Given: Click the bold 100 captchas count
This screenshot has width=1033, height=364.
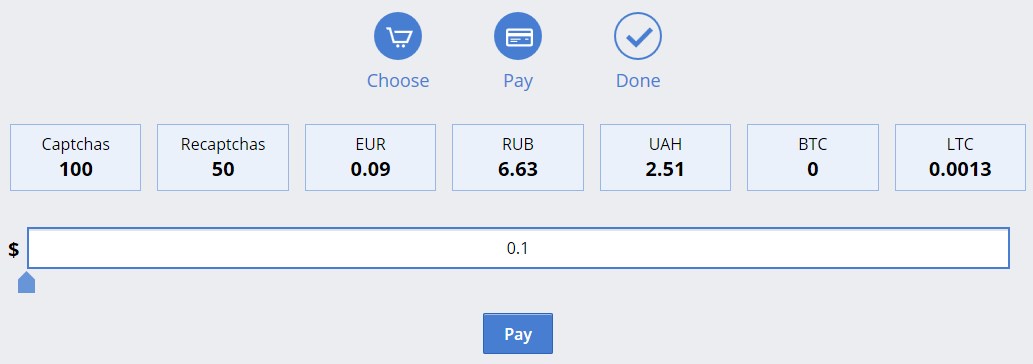Looking at the screenshot, I should pos(76,169).
